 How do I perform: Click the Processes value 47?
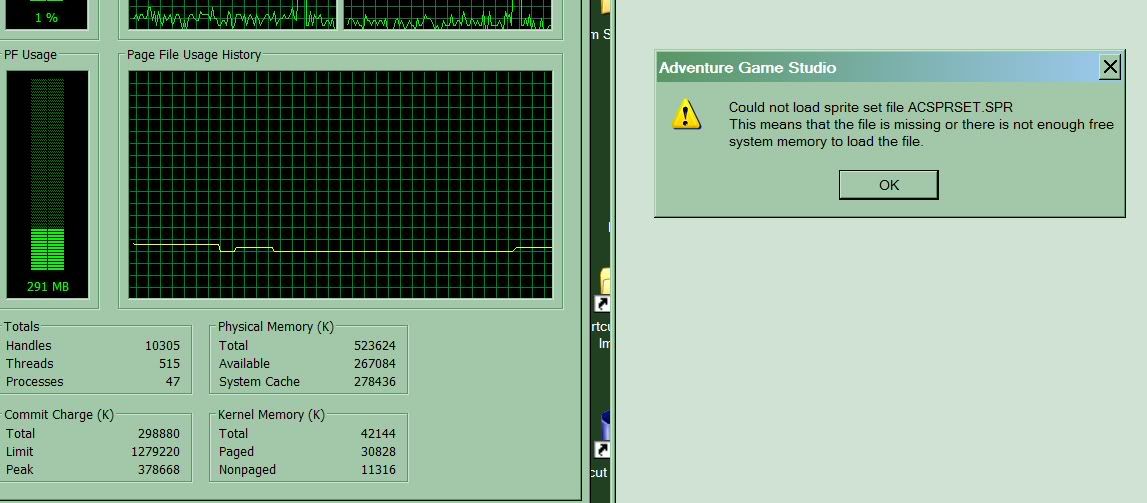(x=173, y=382)
